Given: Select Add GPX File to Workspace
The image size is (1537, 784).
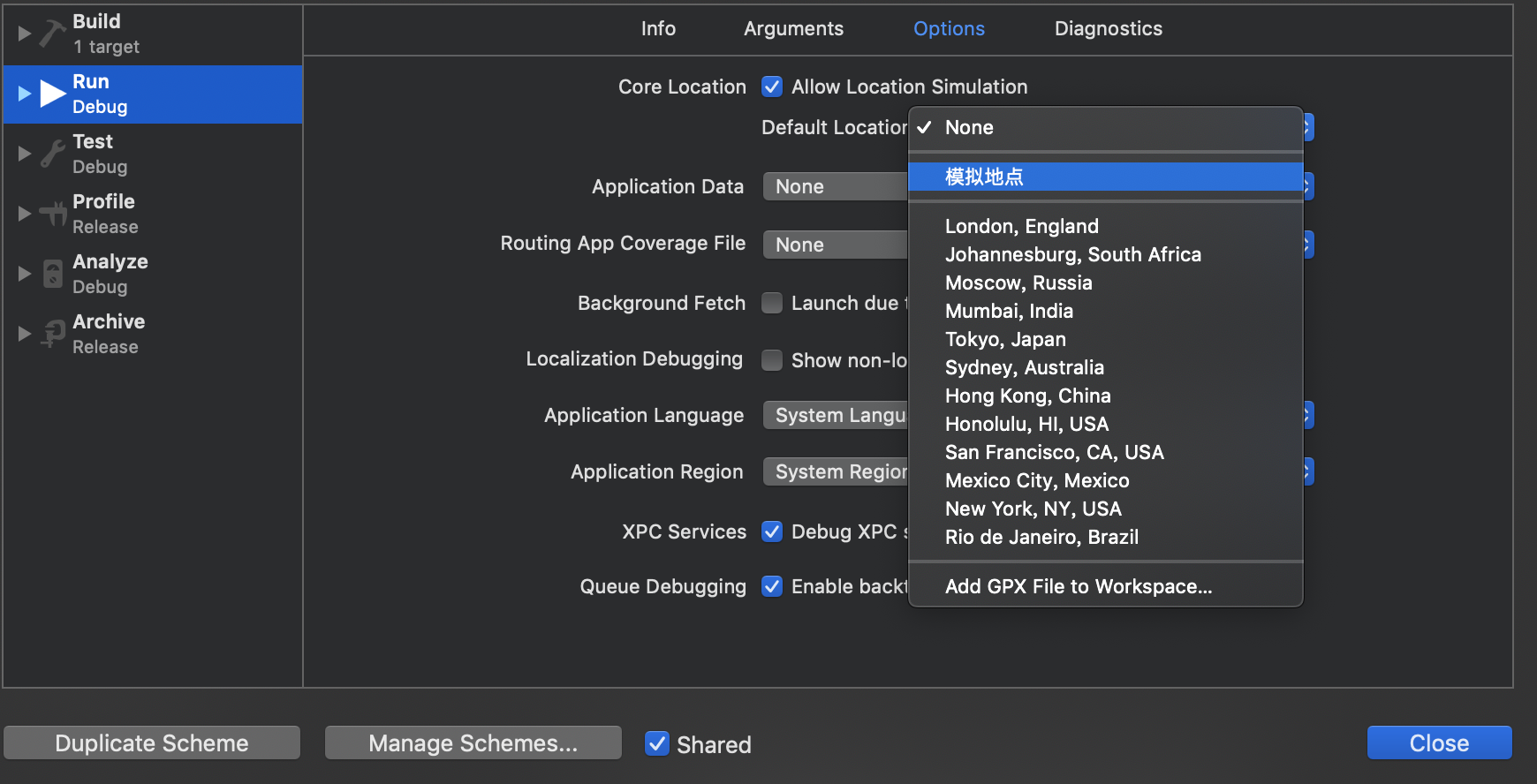Looking at the screenshot, I should point(1078,586).
